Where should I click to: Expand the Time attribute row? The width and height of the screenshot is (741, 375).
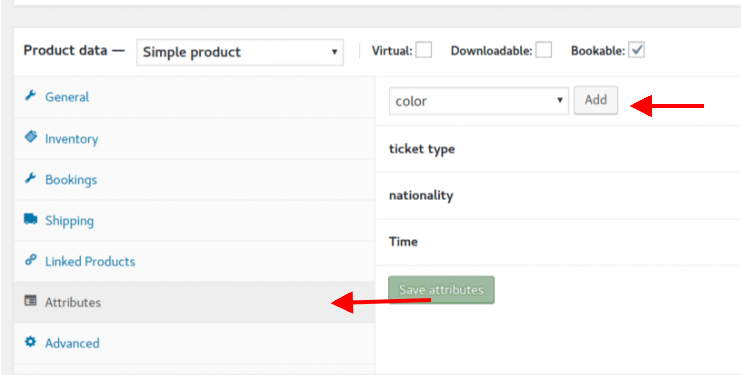click(558, 242)
